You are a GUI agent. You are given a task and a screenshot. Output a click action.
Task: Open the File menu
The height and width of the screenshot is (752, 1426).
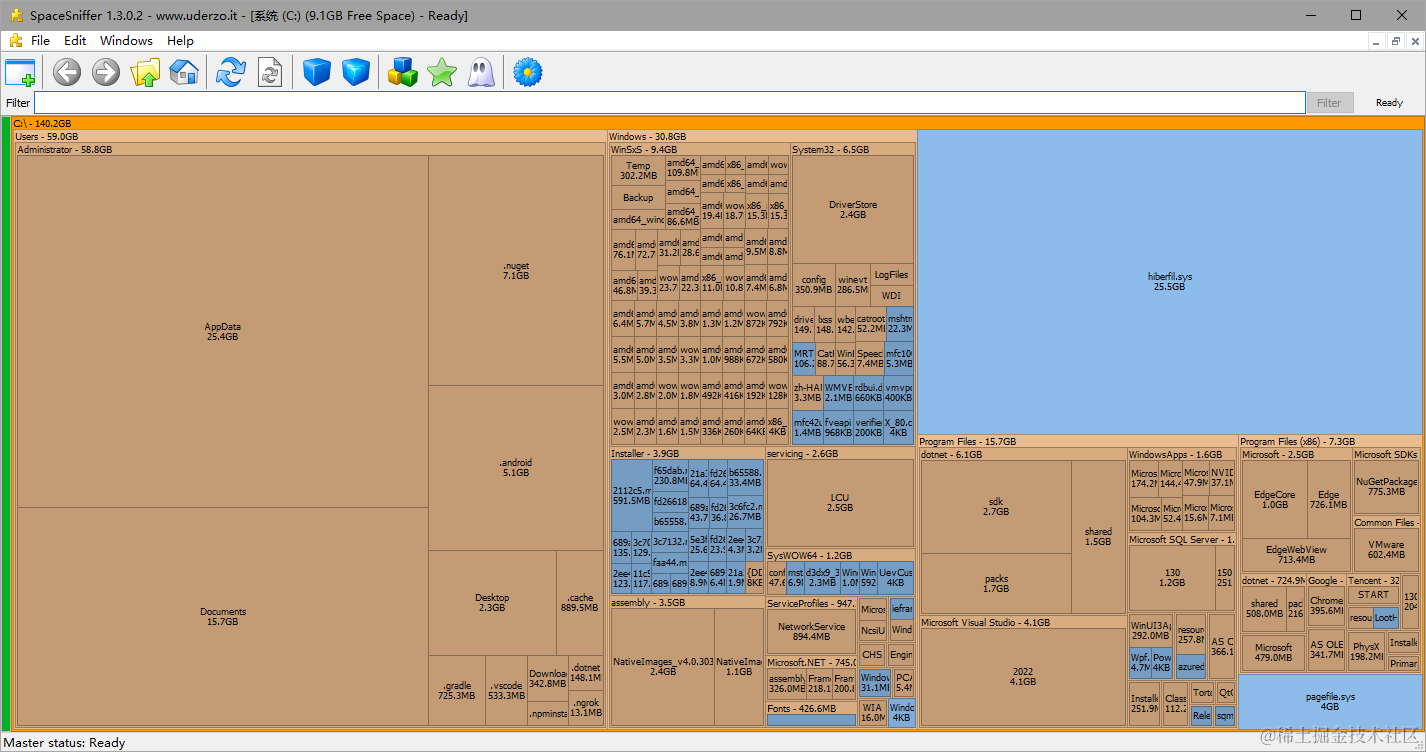point(40,41)
